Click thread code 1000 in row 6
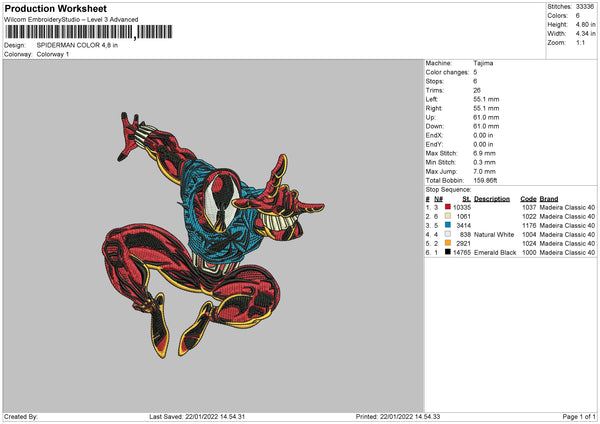The height and width of the screenshot is (424, 600). click(529, 253)
